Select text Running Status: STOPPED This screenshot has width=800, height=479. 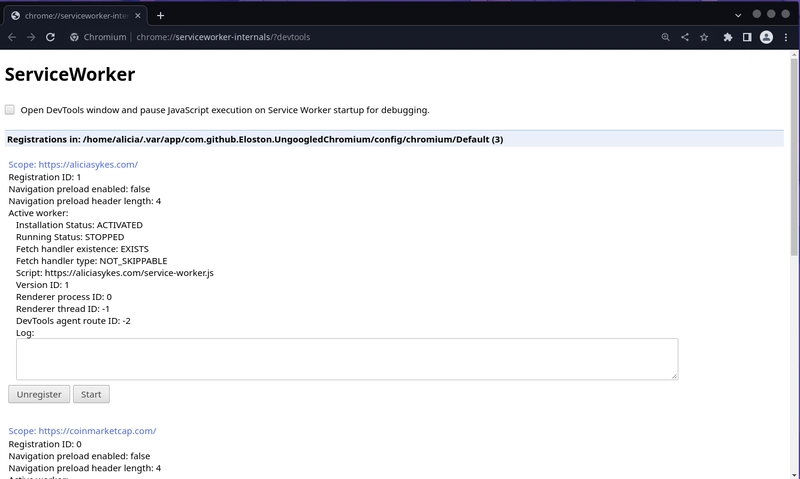[x=70, y=237]
